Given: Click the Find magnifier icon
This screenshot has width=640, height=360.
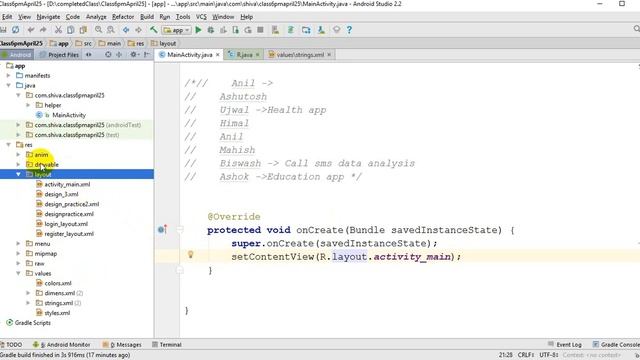Looking at the screenshot, I should tap(98, 30).
